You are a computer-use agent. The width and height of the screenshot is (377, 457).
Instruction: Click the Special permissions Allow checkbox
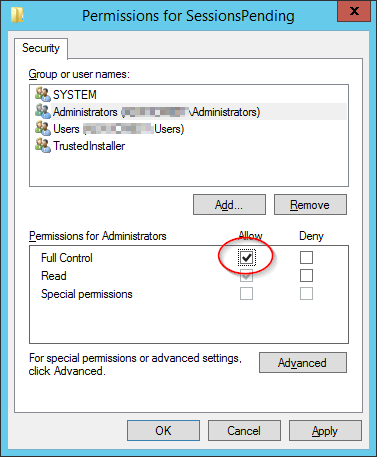click(246, 294)
